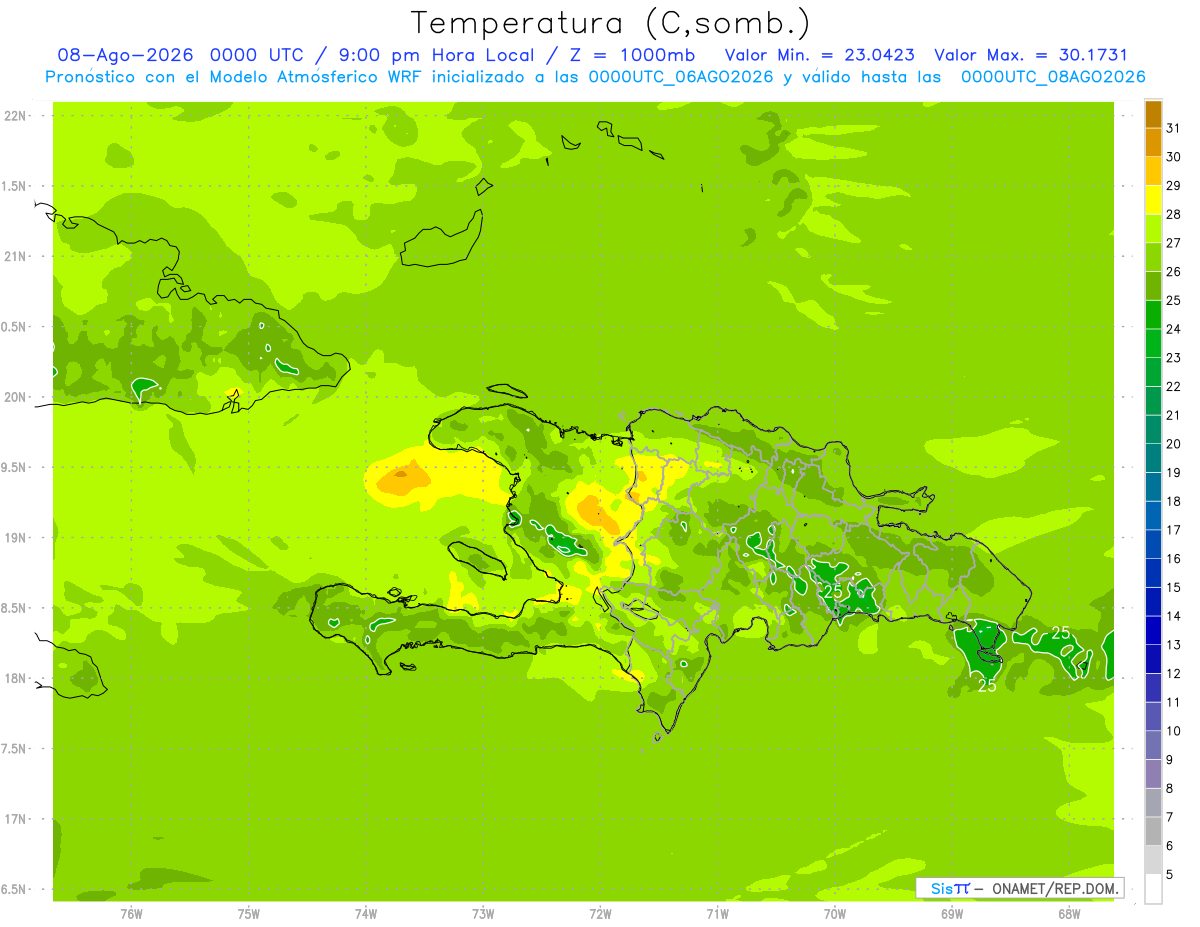The width and height of the screenshot is (1200, 927).
Task: Click the 70W longitude axis label
Action: point(835,914)
